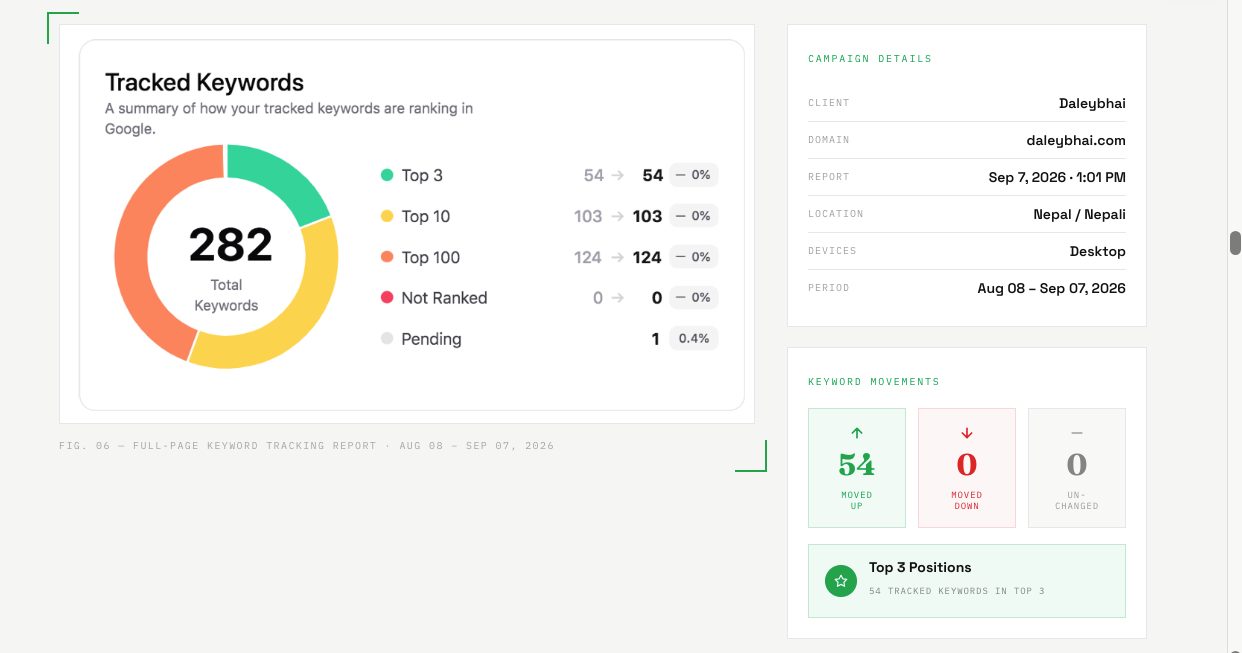Click the 0% badge in Top 3 row

pos(693,175)
